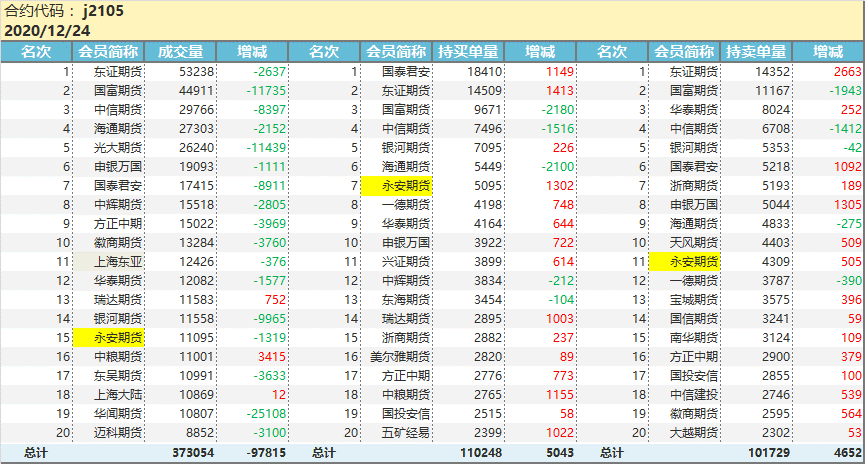Viewport: 865px width, 464px height.
Task: Click volume value 26240
Action: click(196, 148)
